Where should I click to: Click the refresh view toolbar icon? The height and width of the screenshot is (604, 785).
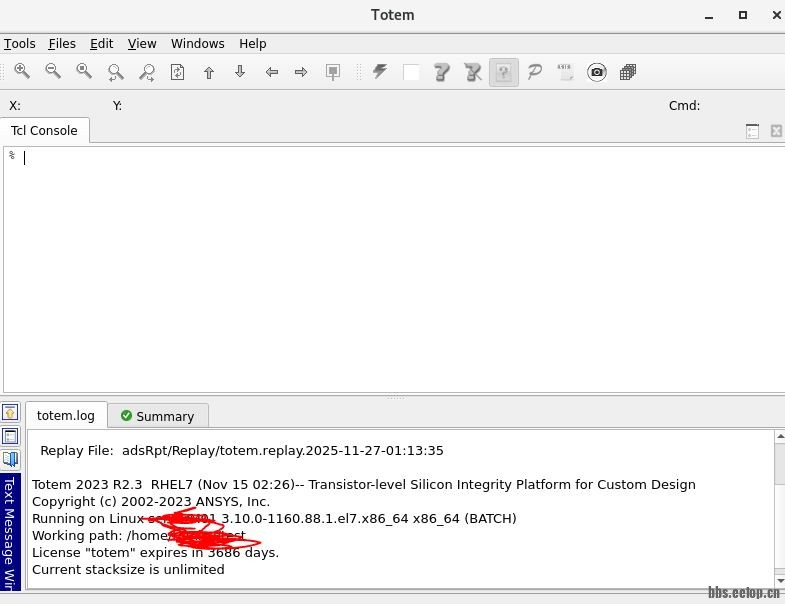pyautogui.click(x=178, y=72)
